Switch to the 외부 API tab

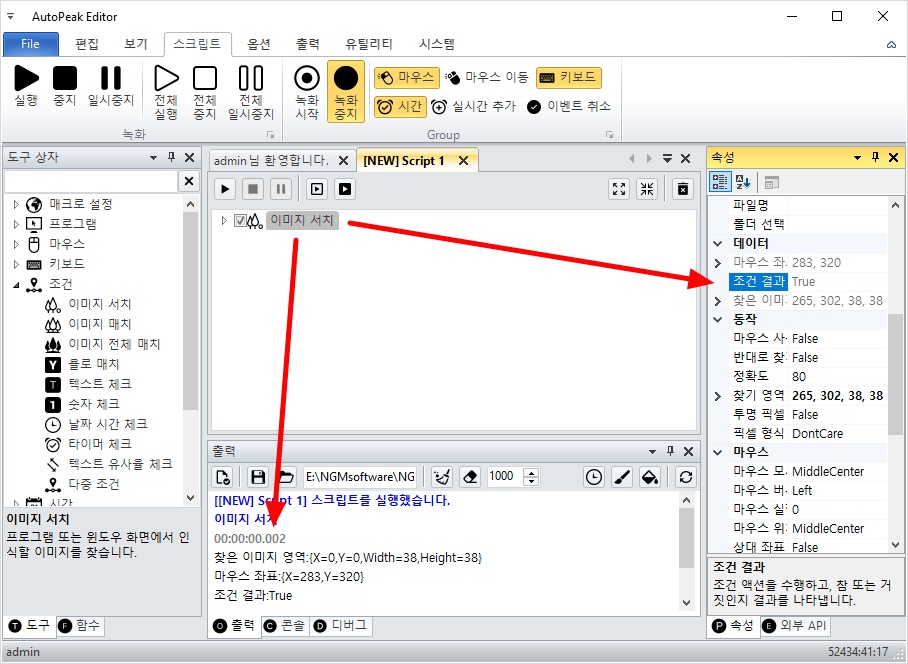794,626
